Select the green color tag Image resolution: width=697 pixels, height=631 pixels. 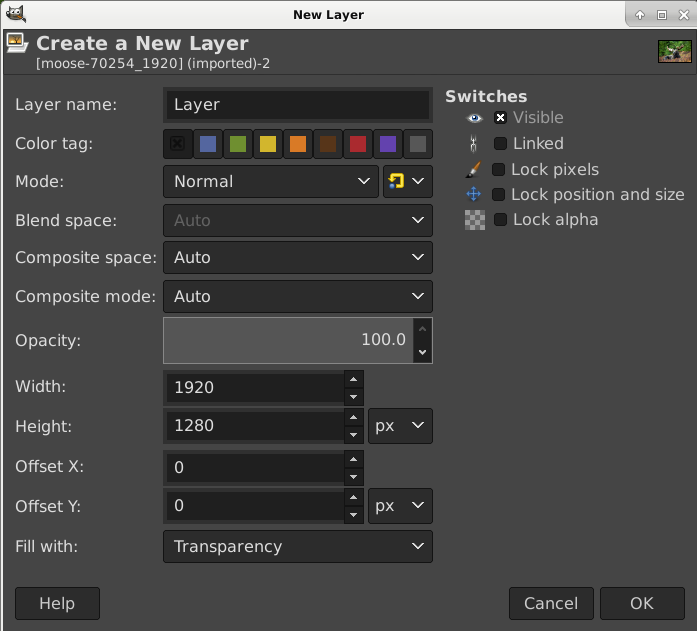point(238,144)
